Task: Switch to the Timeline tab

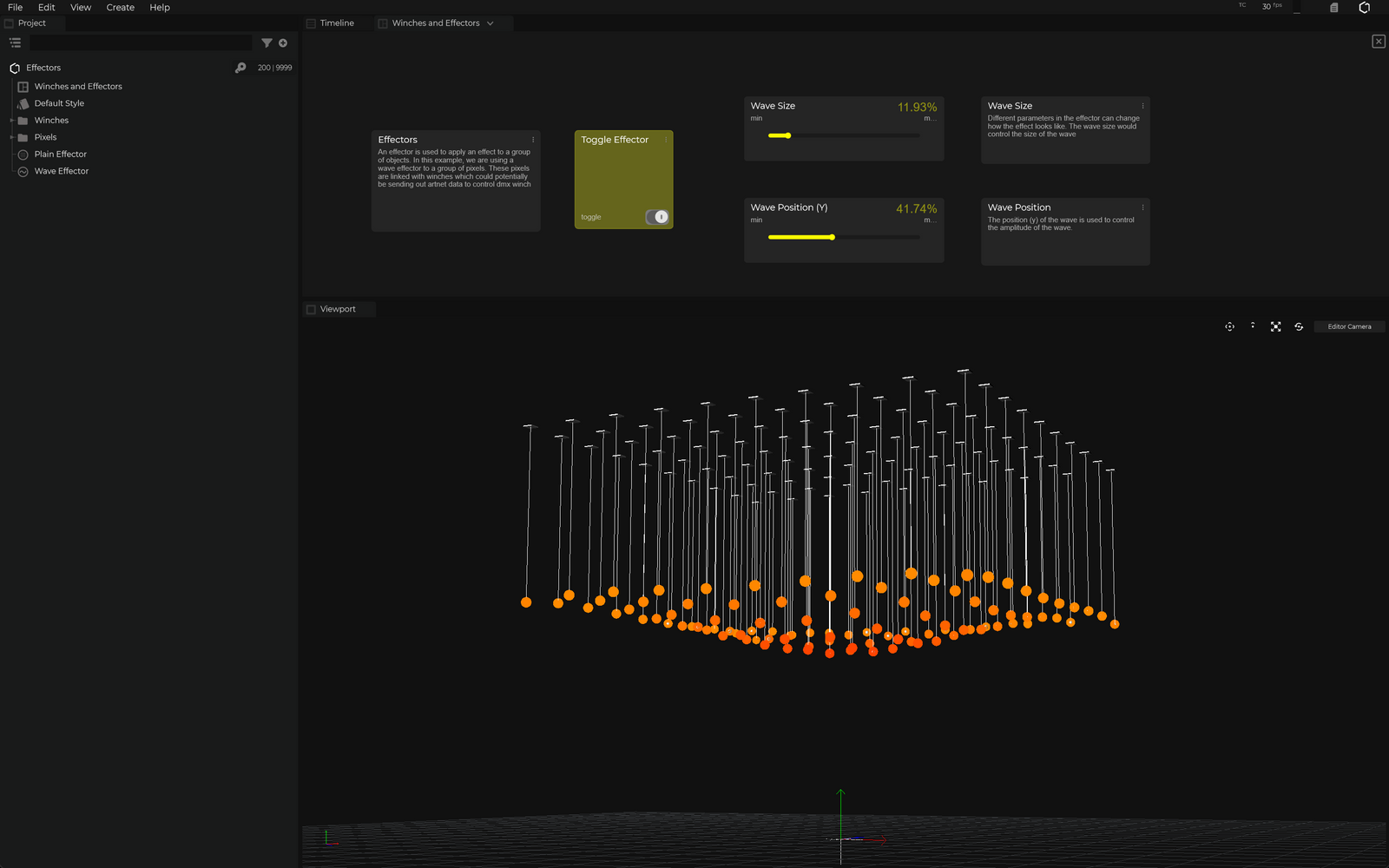Action: pyautogui.click(x=336, y=23)
